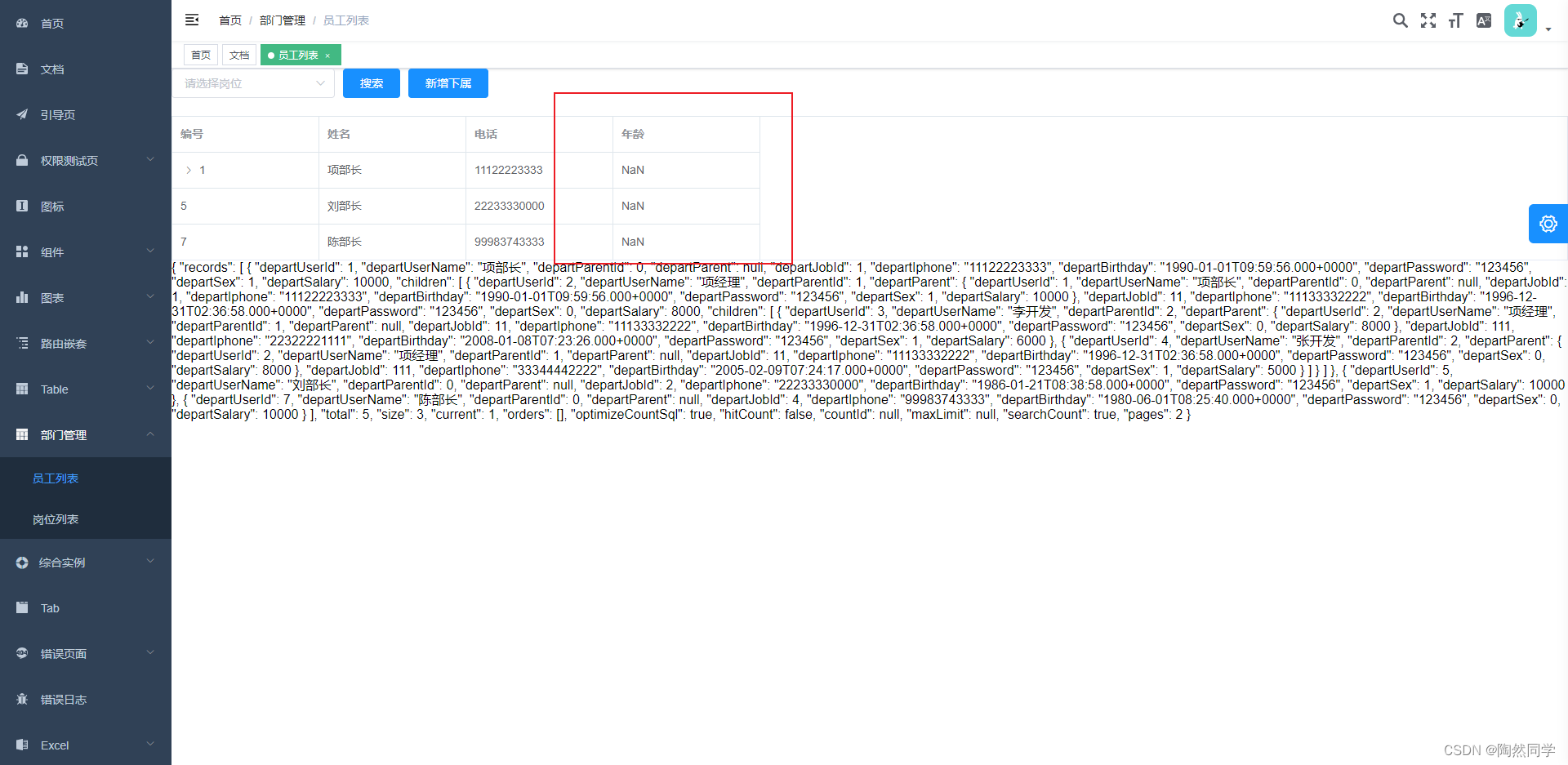Open 文档 label in the sidebar
The width and height of the screenshot is (1568, 765).
pyautogui.click(x=52, y=69)
